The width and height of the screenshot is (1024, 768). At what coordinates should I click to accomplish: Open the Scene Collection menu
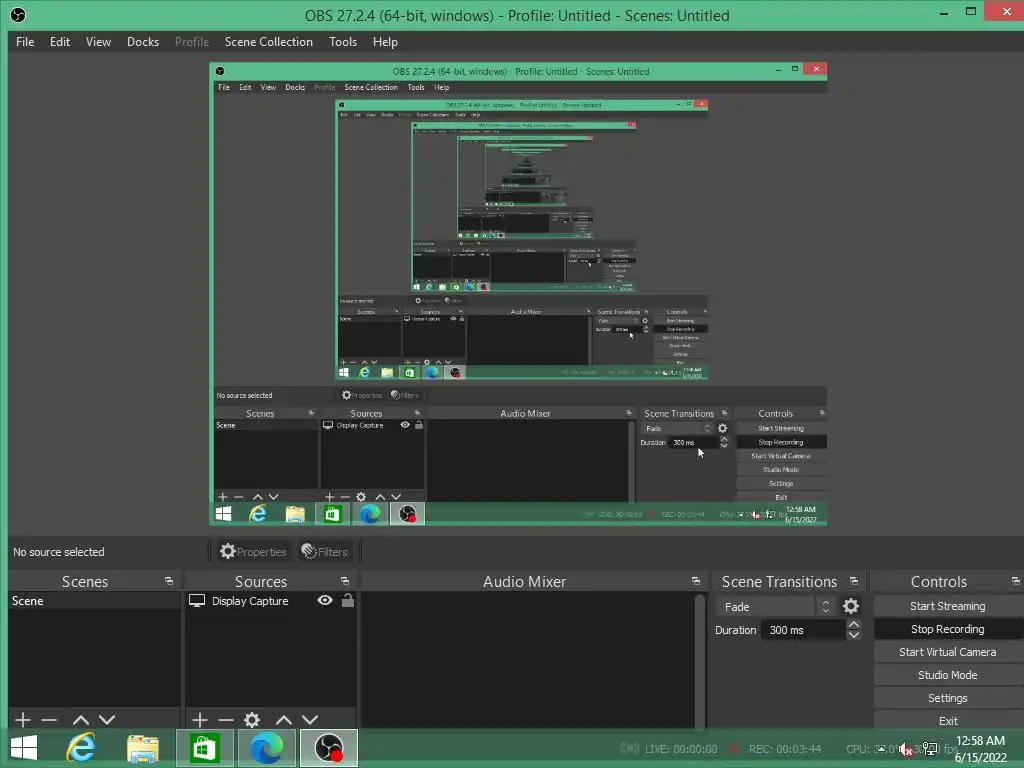[x=268, y=42]
